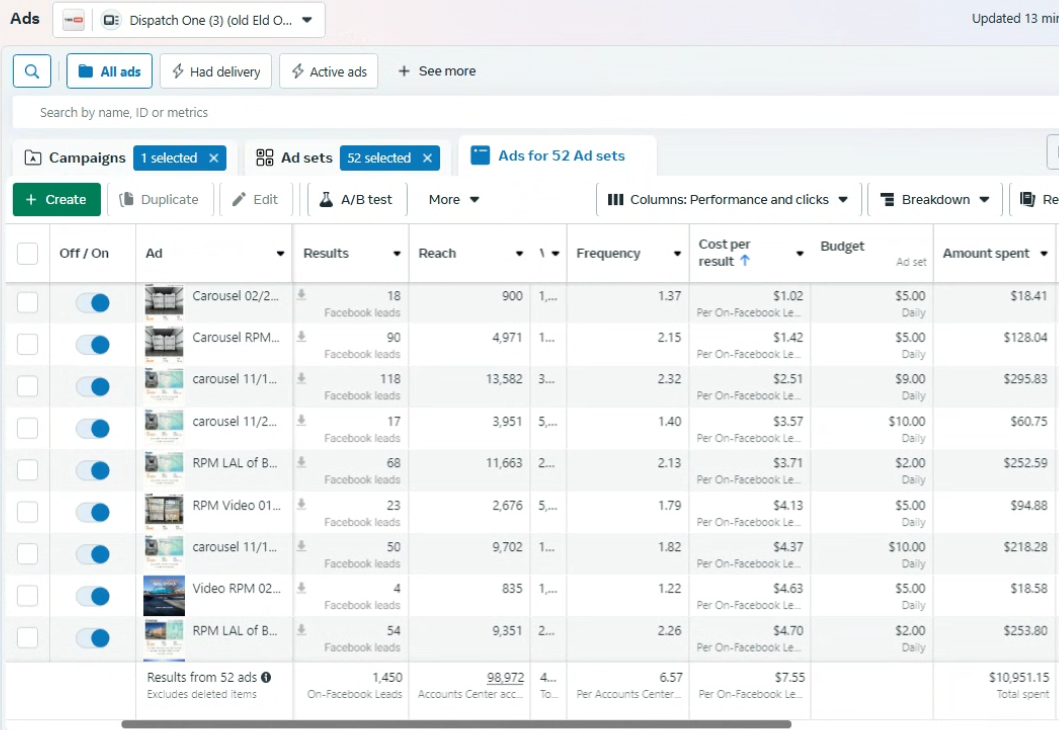1059x730 pixels.
Task: Clear the Campaigns 1 selected filter
Action: coord(213,158)
